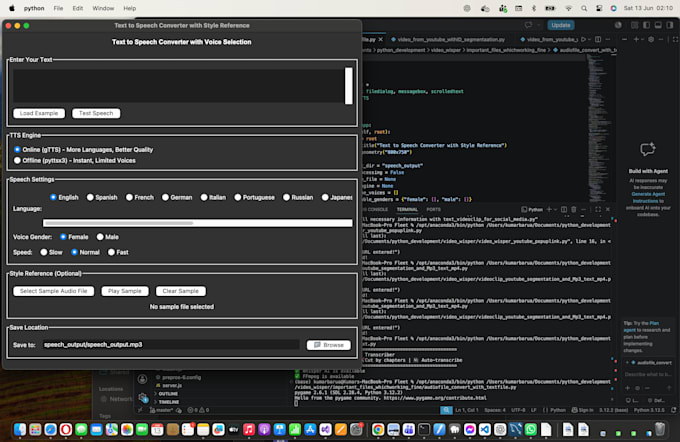Click the split terminal icon
This screenshot has height=442, width=680.
tap(564, 210)
